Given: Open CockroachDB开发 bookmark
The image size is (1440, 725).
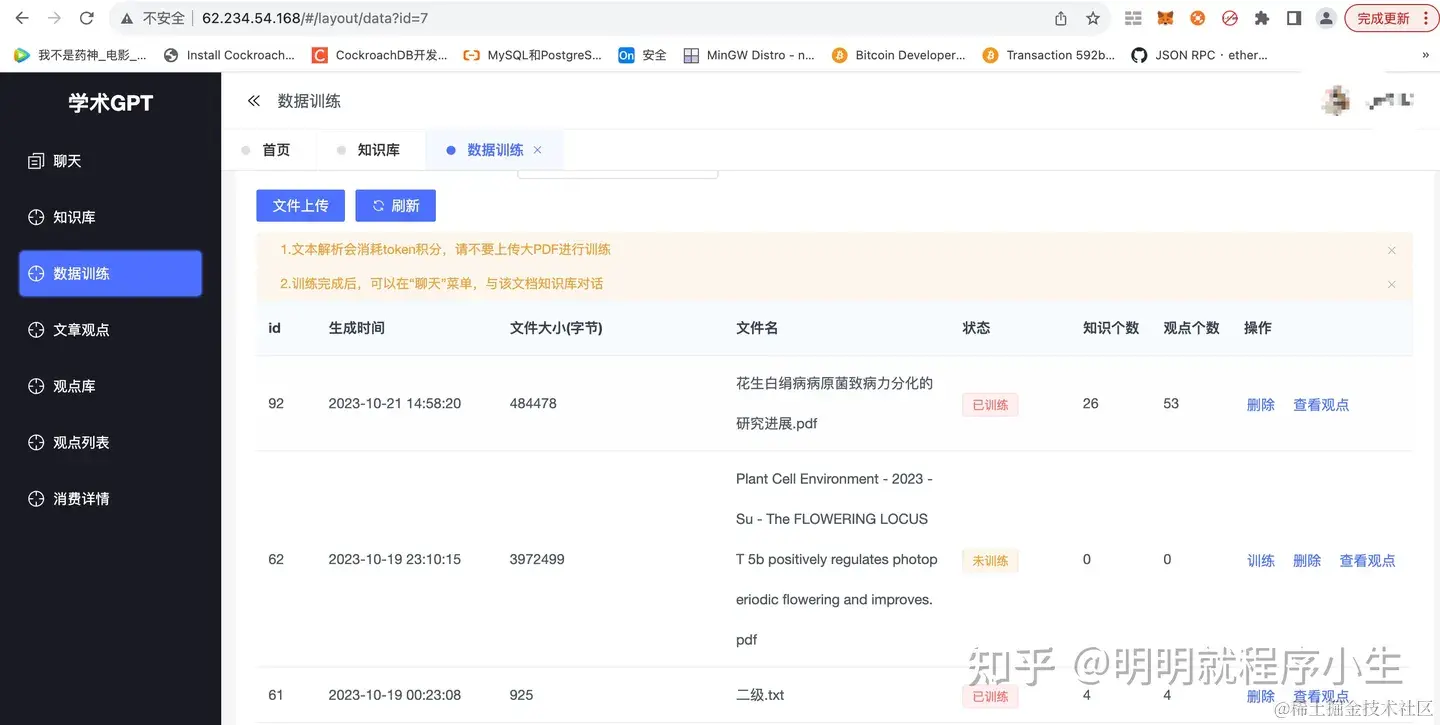Looking at the screenshot, I should 380,55.
